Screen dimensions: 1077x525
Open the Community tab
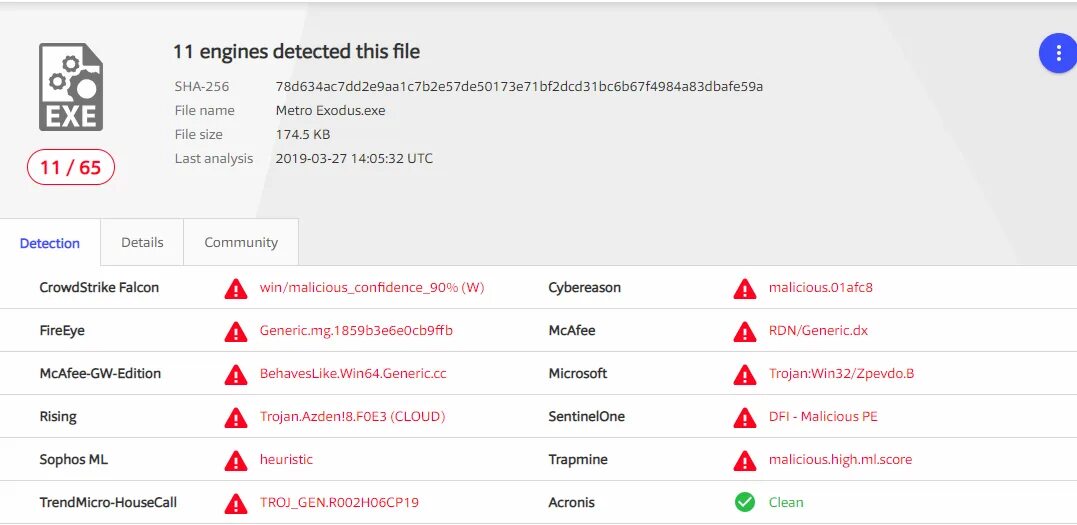[241, 242]
